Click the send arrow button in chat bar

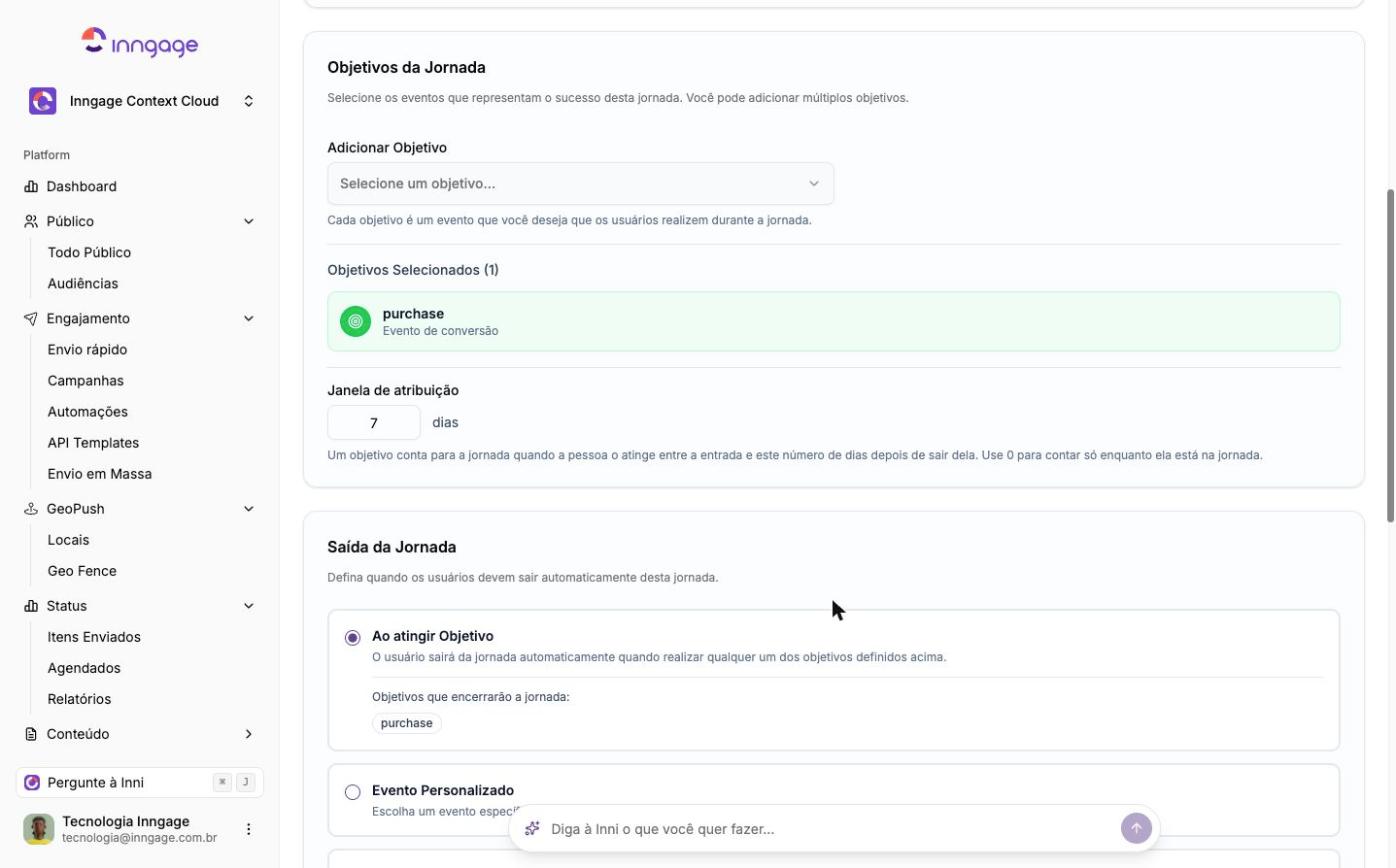click(1137, 829)
